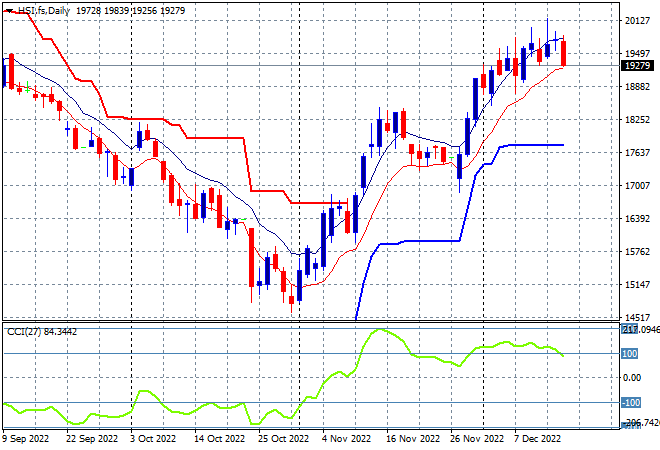This screenshot has height=450, width=660.
Task: Click the 9 Sep 2022 date label
Action: (x=26, y=439)
